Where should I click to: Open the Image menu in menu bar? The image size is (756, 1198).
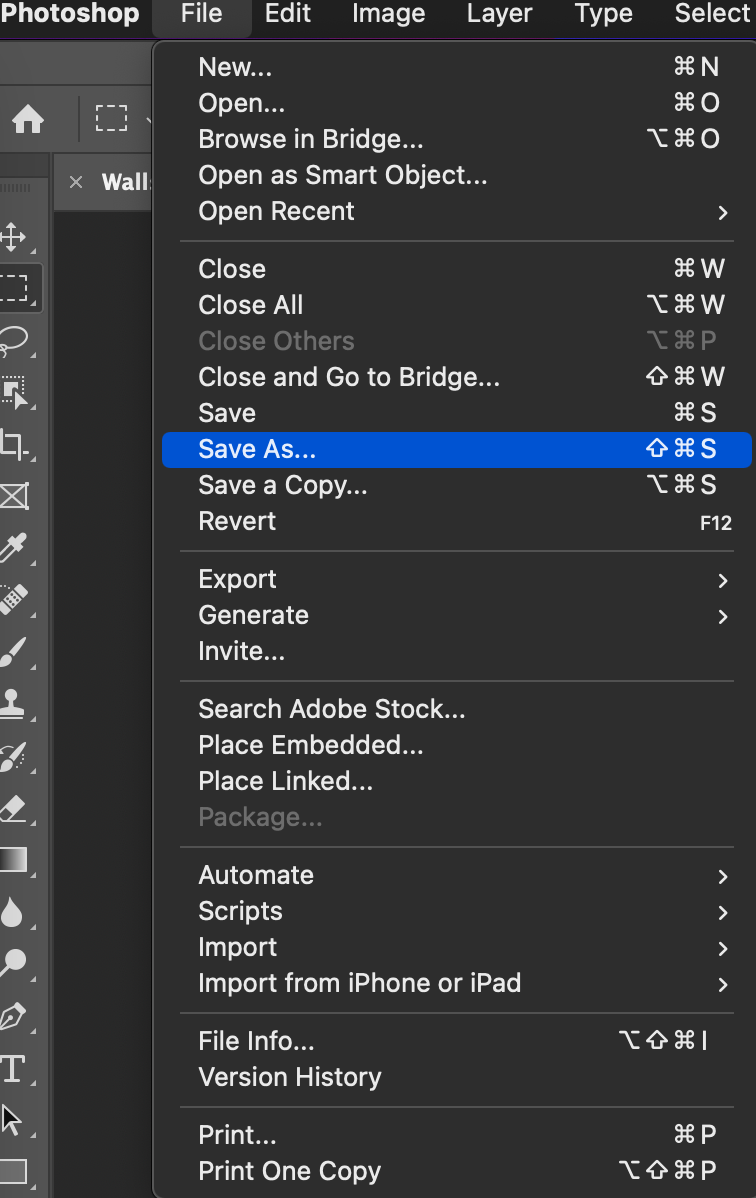(388, 14)
